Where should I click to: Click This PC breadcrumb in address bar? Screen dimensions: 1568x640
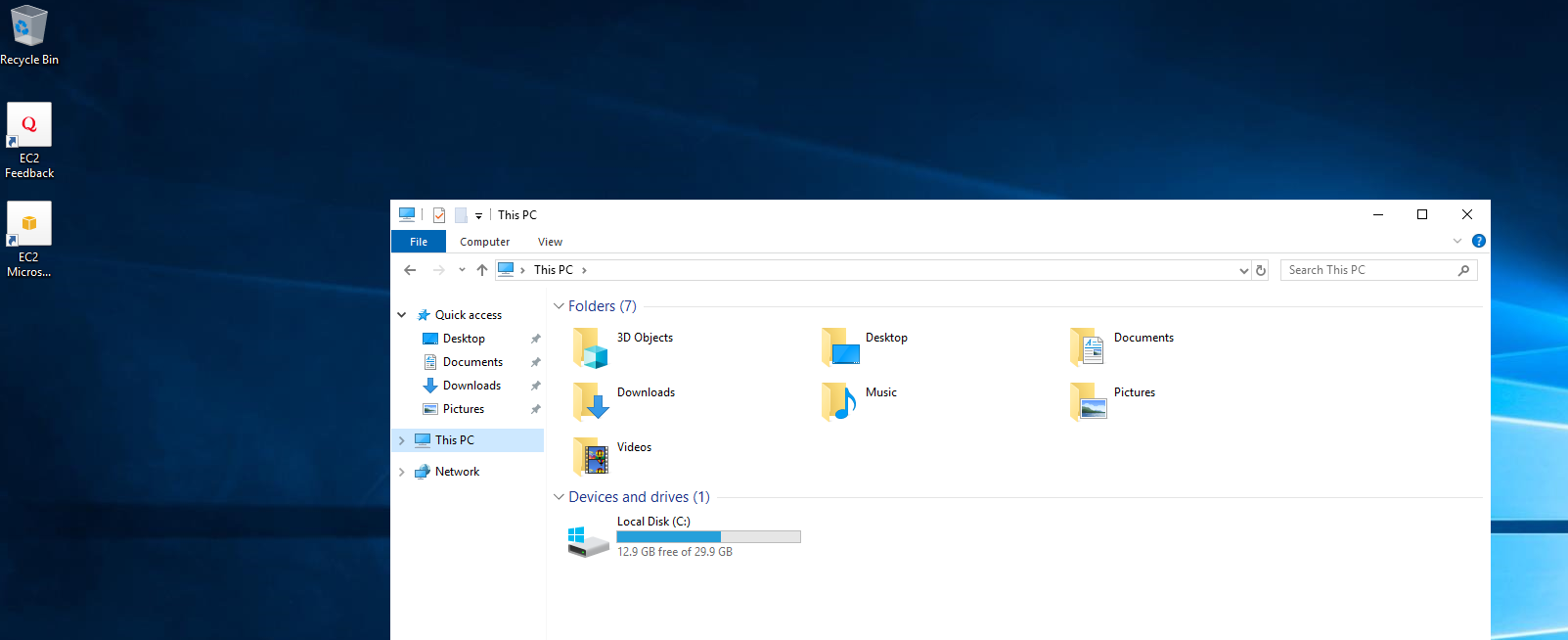click(554, 270)
